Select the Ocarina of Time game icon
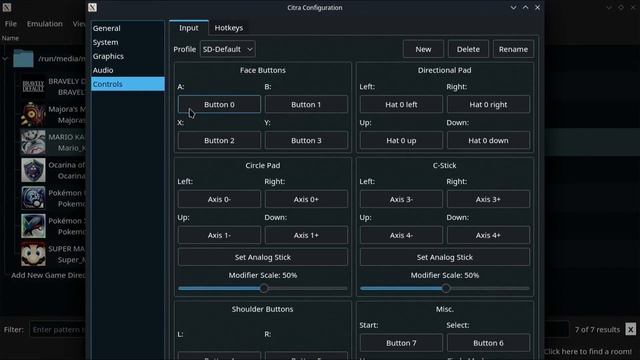This screenshot has height=360, width=640. 33,170
